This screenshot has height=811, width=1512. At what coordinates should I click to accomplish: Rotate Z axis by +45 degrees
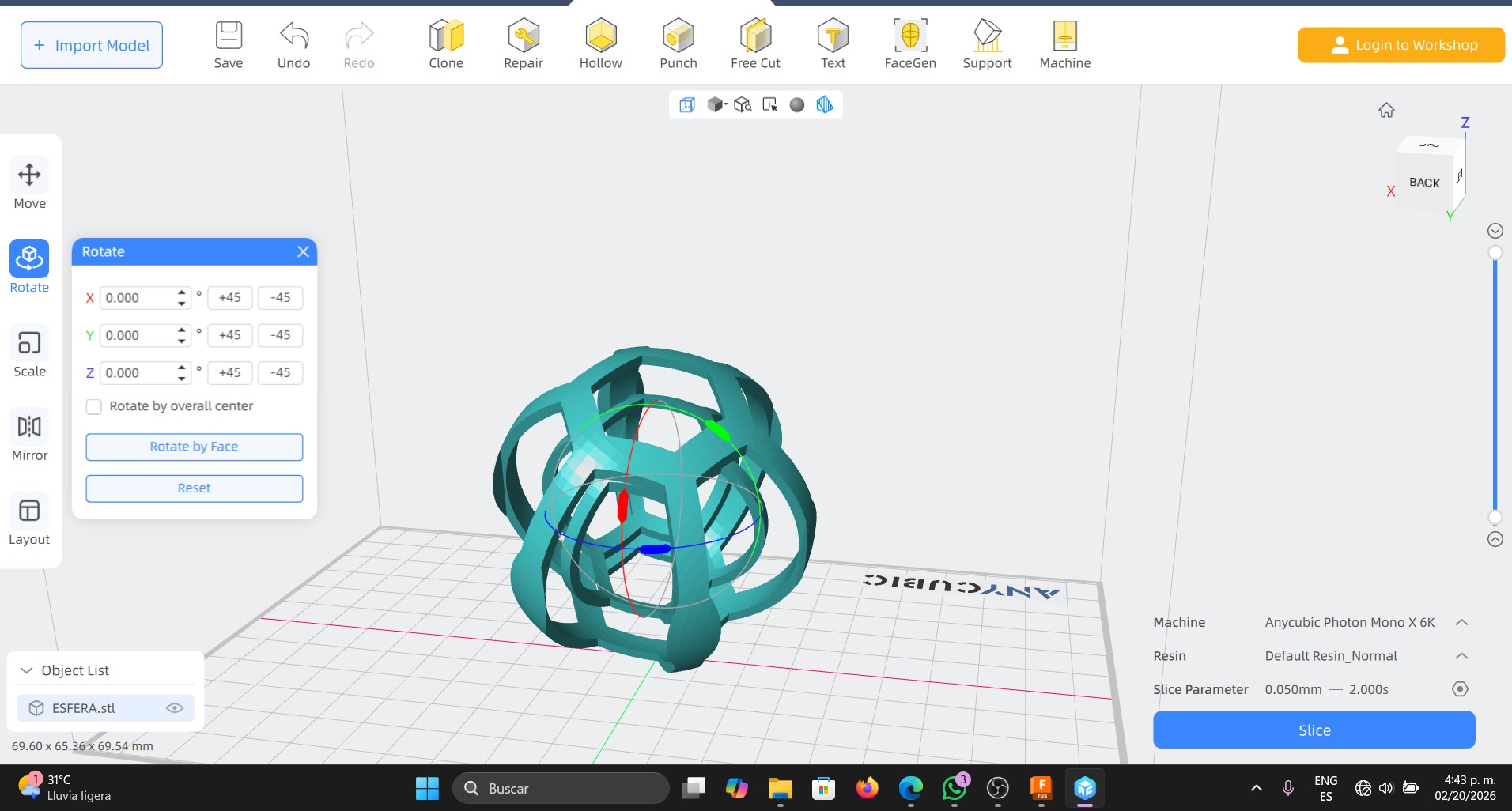[x=230, y=373]
